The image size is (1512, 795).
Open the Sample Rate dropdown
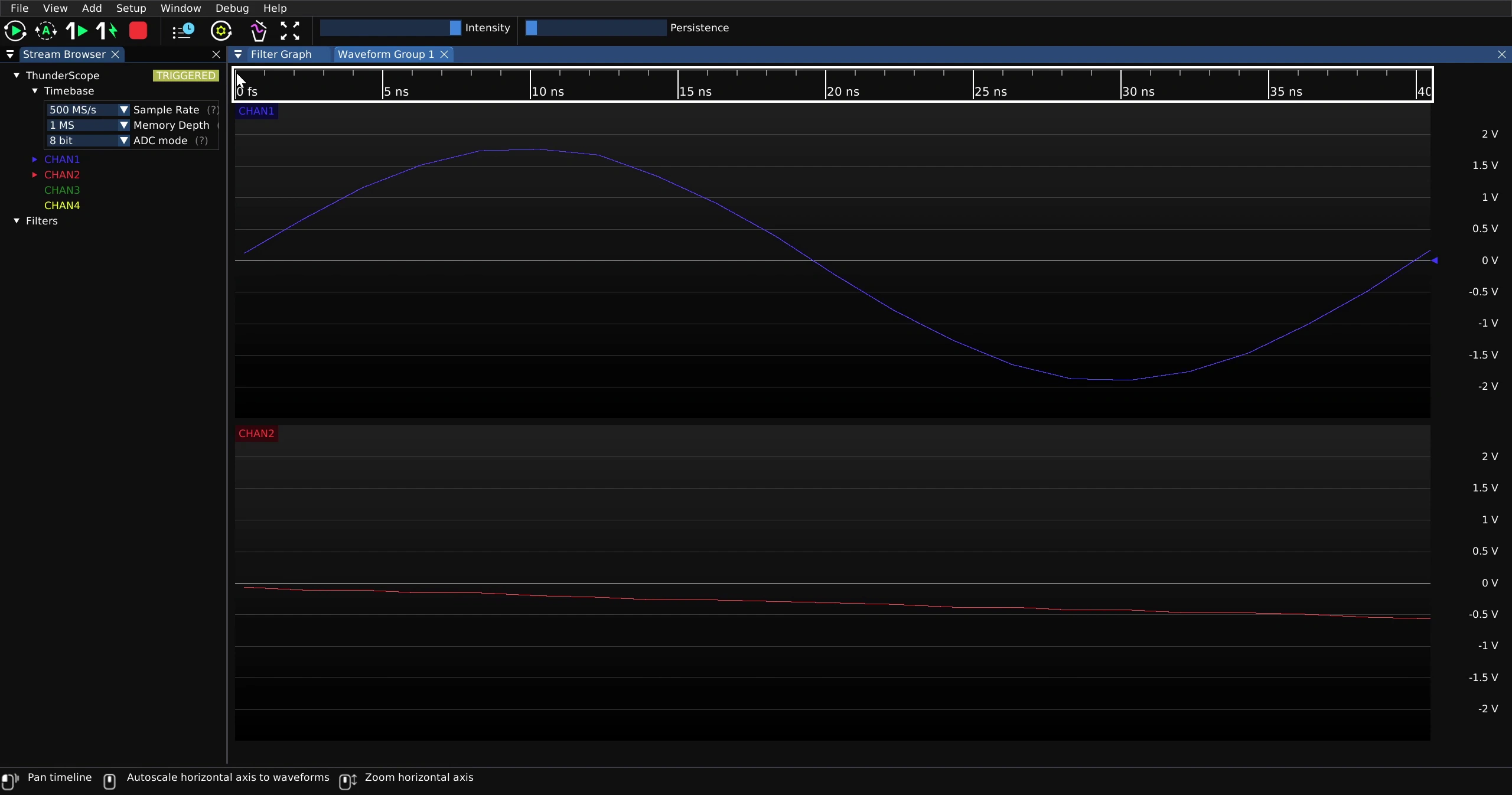tap(87, 110)
